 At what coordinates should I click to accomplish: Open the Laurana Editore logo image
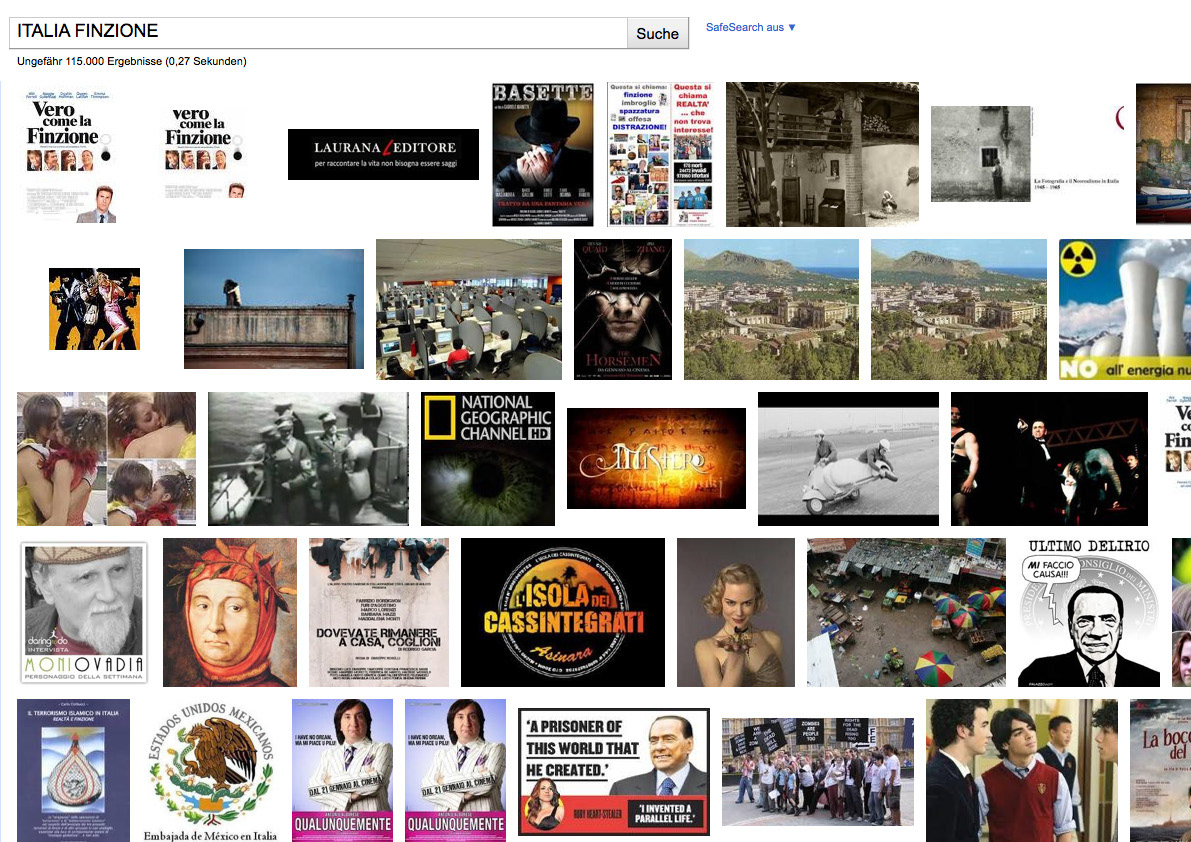384,155
